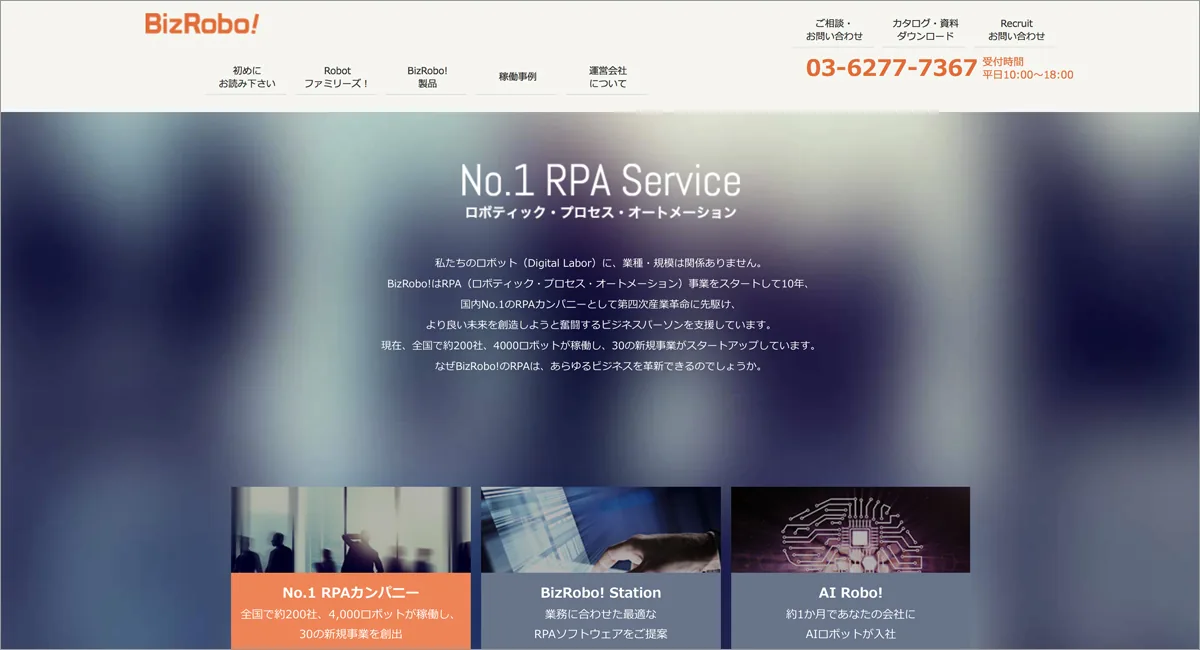Click the AI Robo! card title
The width and height of the screenshot is (1200, 650).
tap(850, 592)
